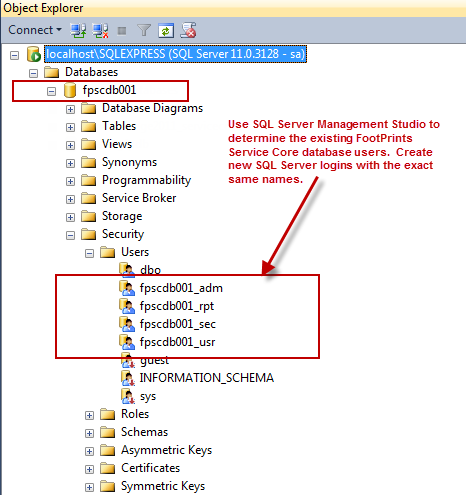Collapse the fpscdb001 database node
Image resolution: width=466 pixels, height=495 pixels.
pyautogui.click(x=51, y=91)
